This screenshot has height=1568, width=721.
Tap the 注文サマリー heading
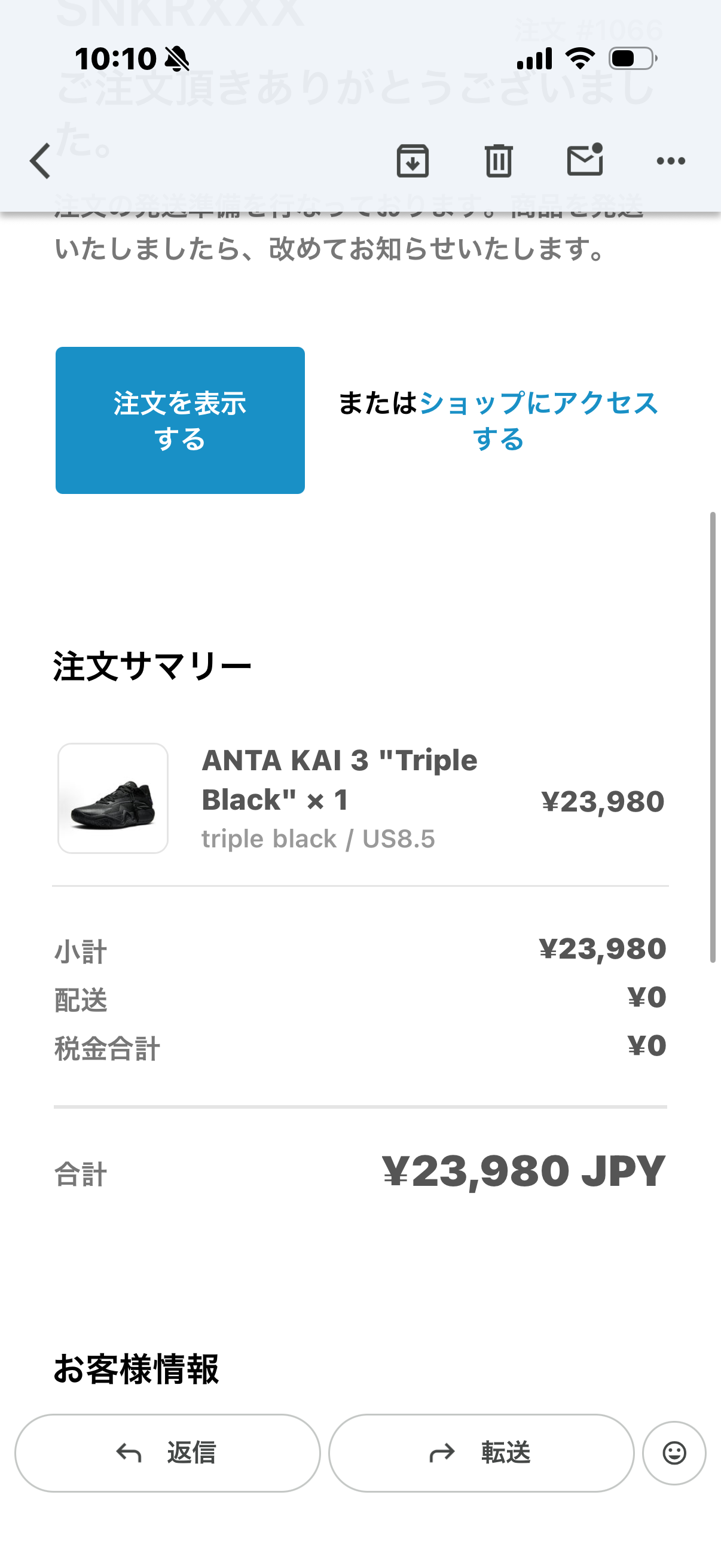tap(152, 666)
